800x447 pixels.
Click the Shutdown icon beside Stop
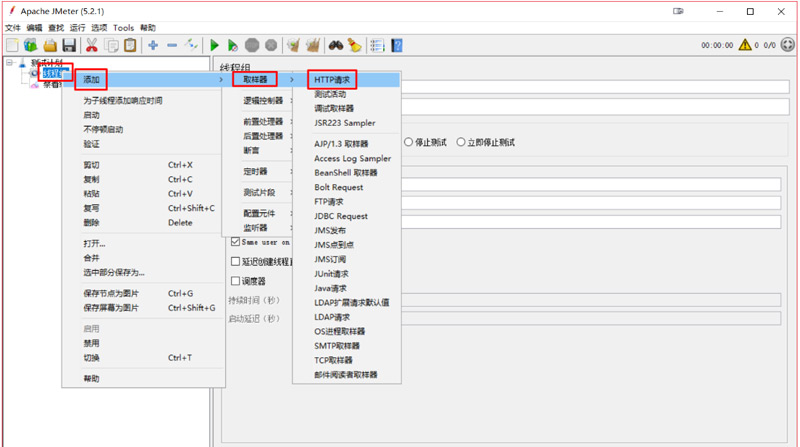coord(271,45)
